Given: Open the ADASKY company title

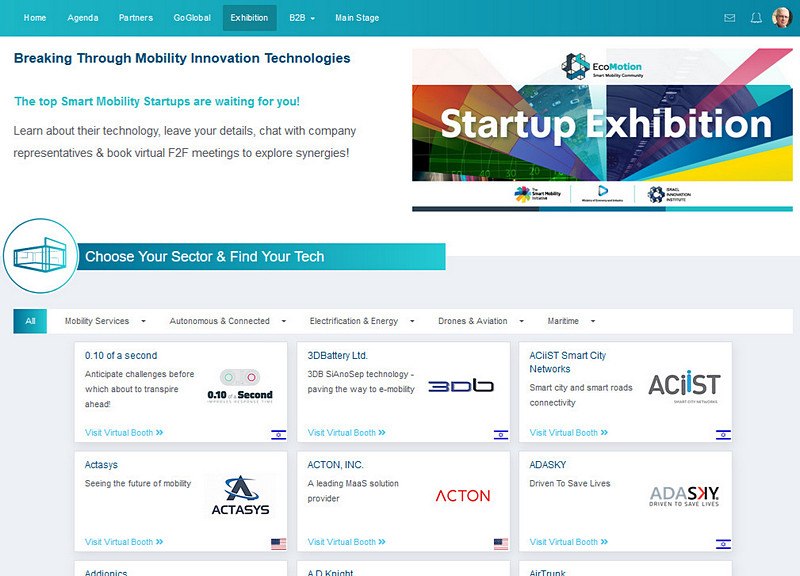Looking at the screenshot, I should pos(547,465).
